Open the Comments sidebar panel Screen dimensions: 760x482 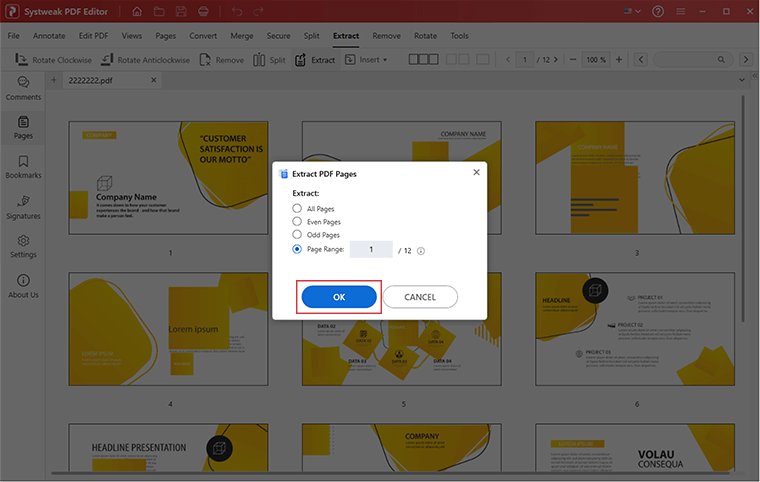23,88
